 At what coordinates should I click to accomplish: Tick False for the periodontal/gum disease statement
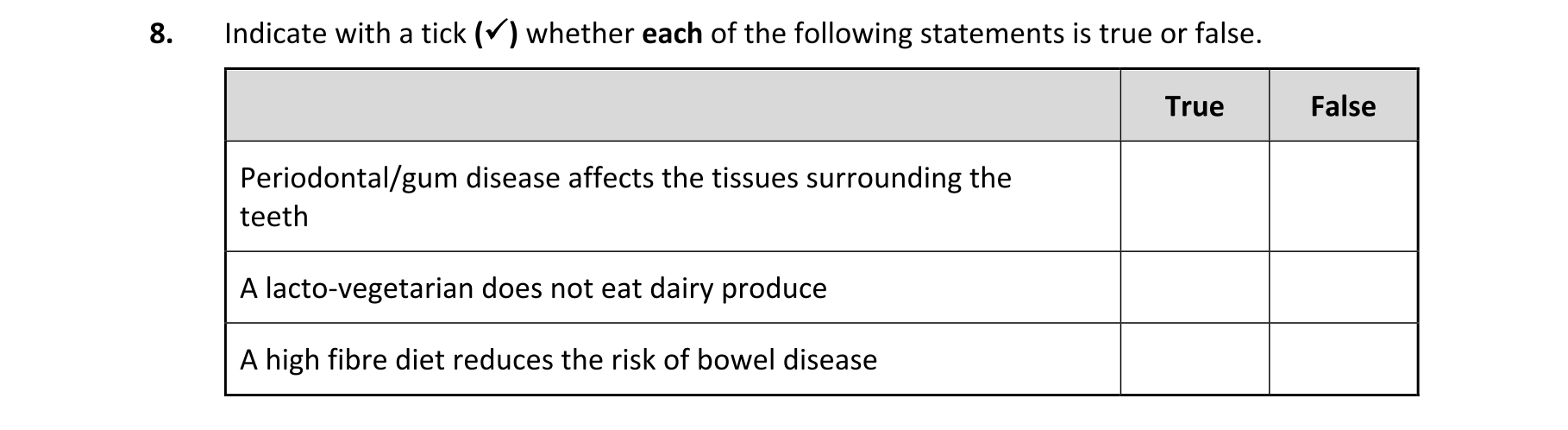(x=1343, y=196)
